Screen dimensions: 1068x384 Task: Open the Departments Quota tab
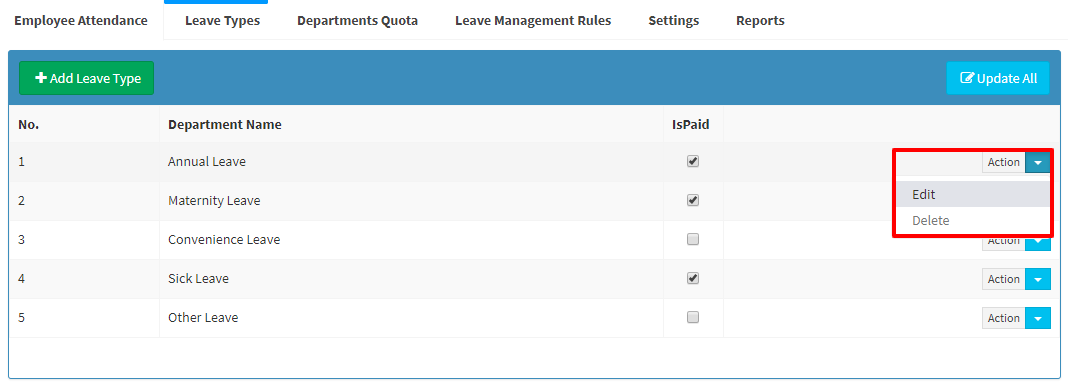(x=358, y=21)
